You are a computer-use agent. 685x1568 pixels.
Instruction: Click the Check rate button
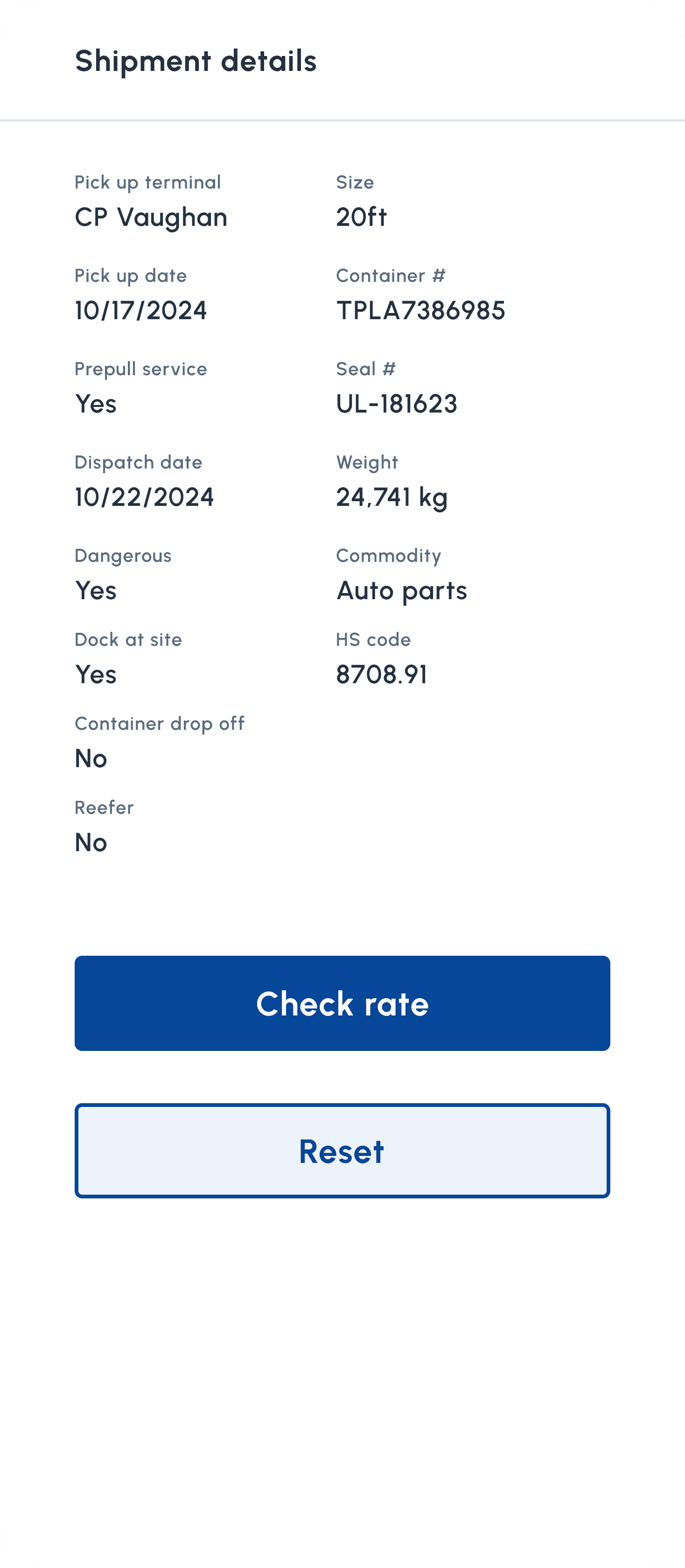(342, 1003)
